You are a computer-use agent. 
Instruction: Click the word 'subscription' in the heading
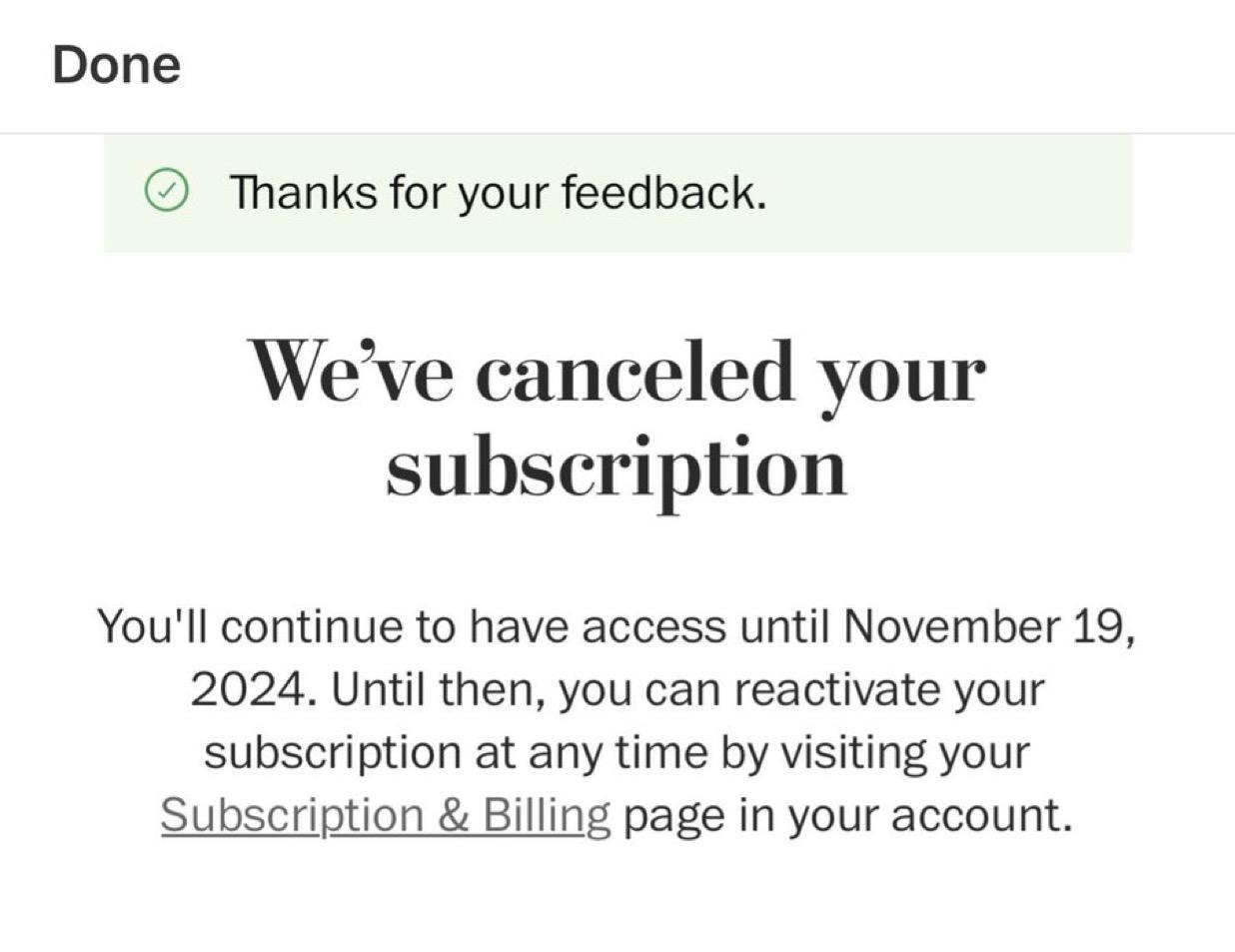(x=617, y=468)
